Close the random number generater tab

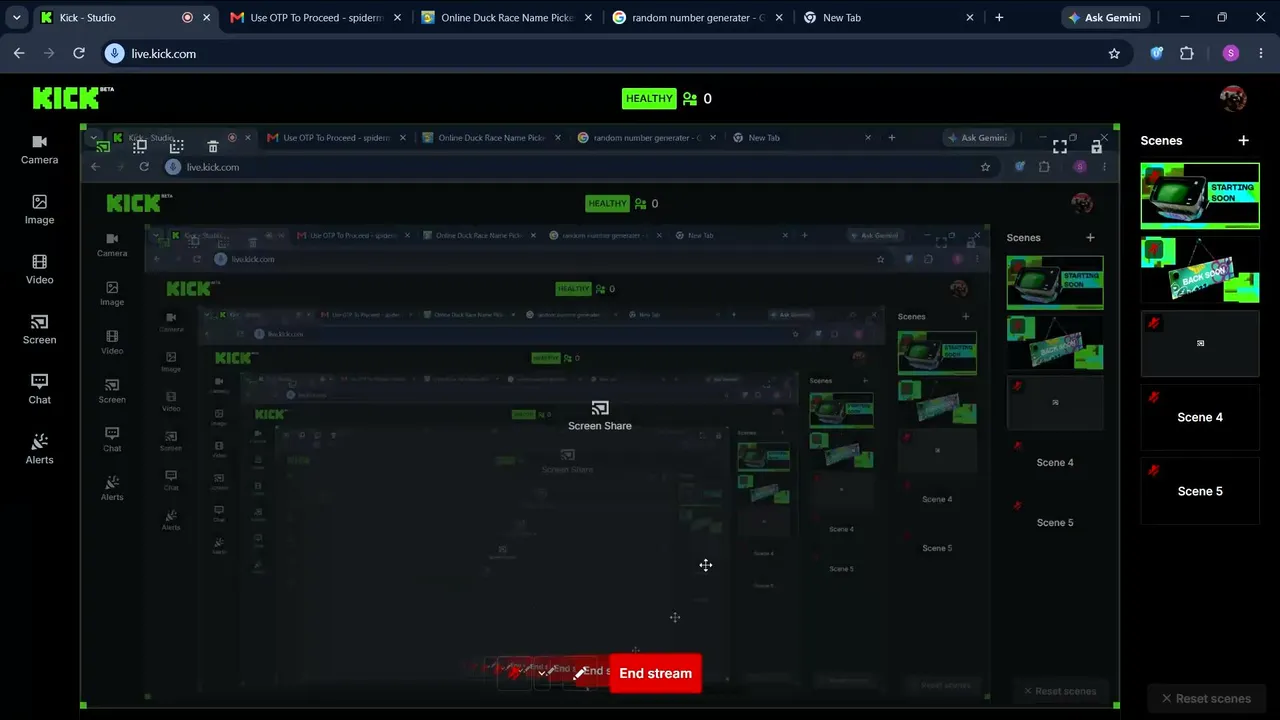pos(779,18)
